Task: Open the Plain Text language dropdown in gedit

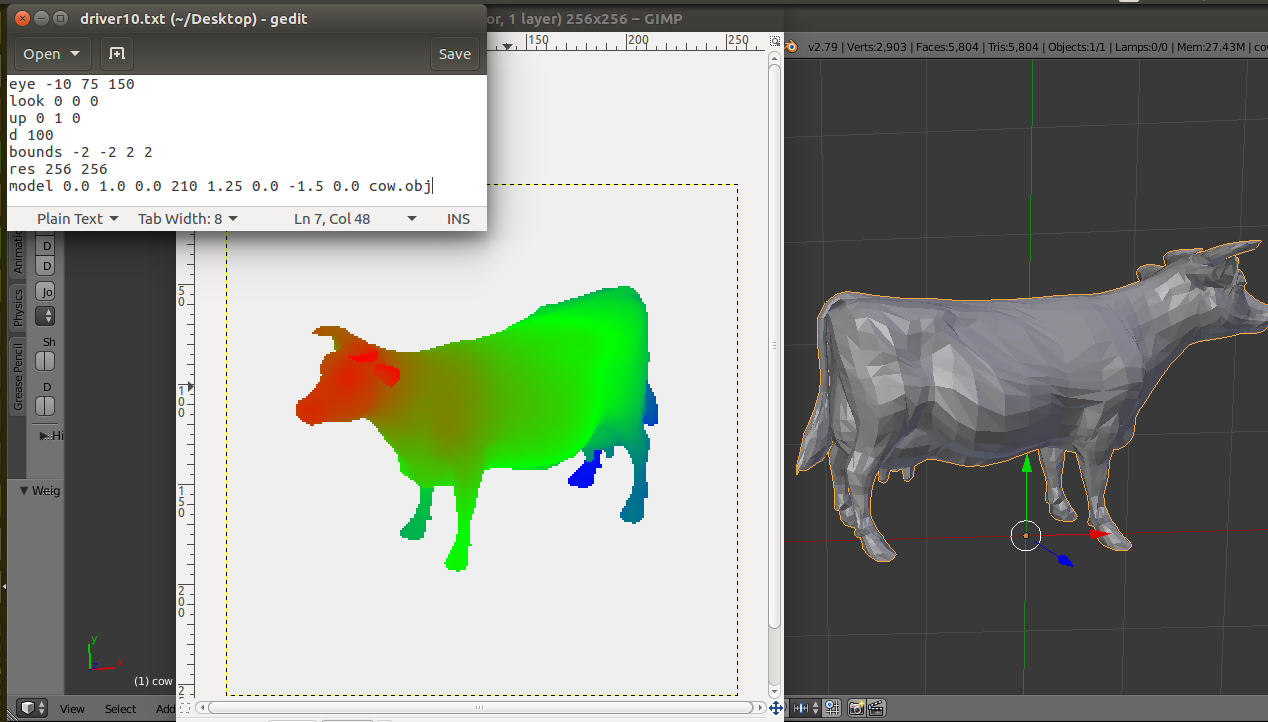Action: tap(77, 218)
